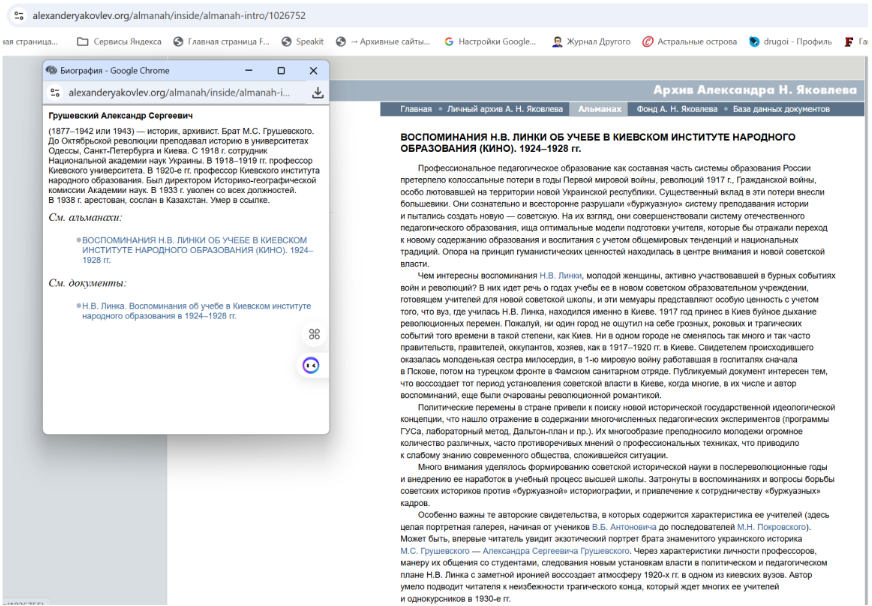The width and height of the screenshot is (872, 606).
Task: Click the site info icon in main address bar
Action: click(x=19, y=16)
